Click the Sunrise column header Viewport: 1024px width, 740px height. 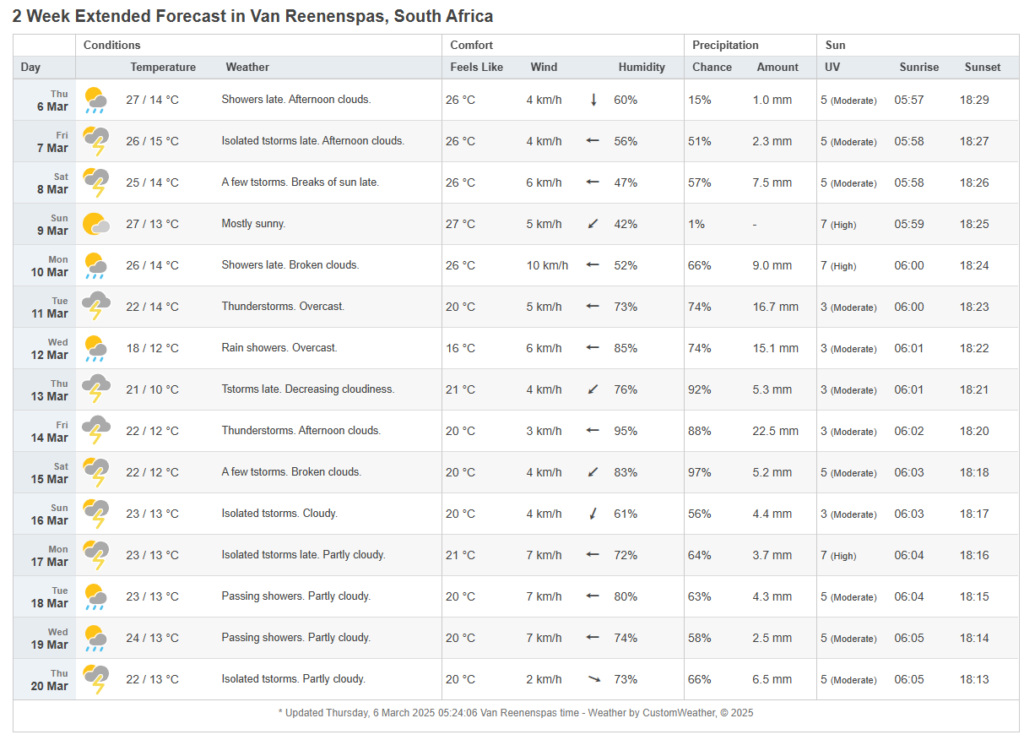(918, 67)
